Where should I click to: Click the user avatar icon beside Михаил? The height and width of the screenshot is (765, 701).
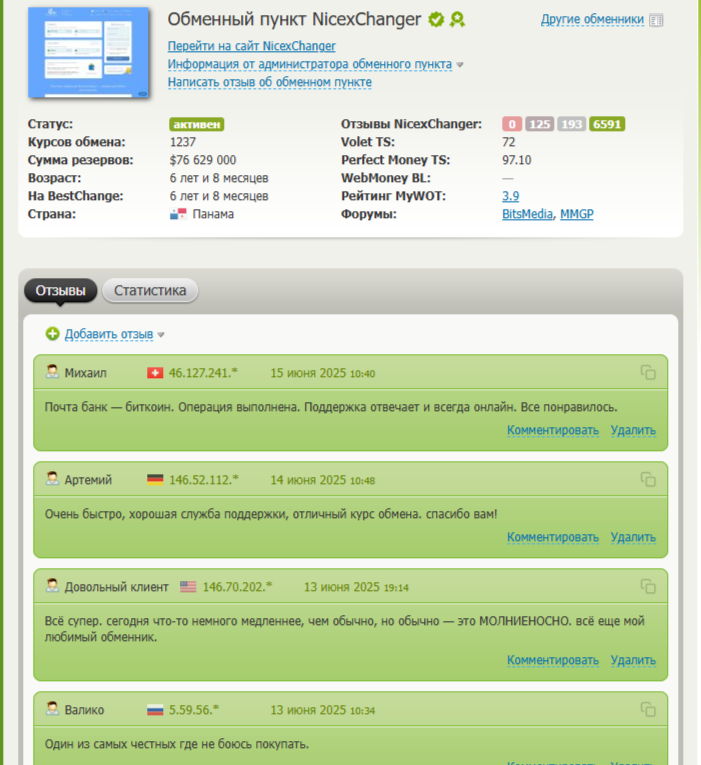click(52, 372)
